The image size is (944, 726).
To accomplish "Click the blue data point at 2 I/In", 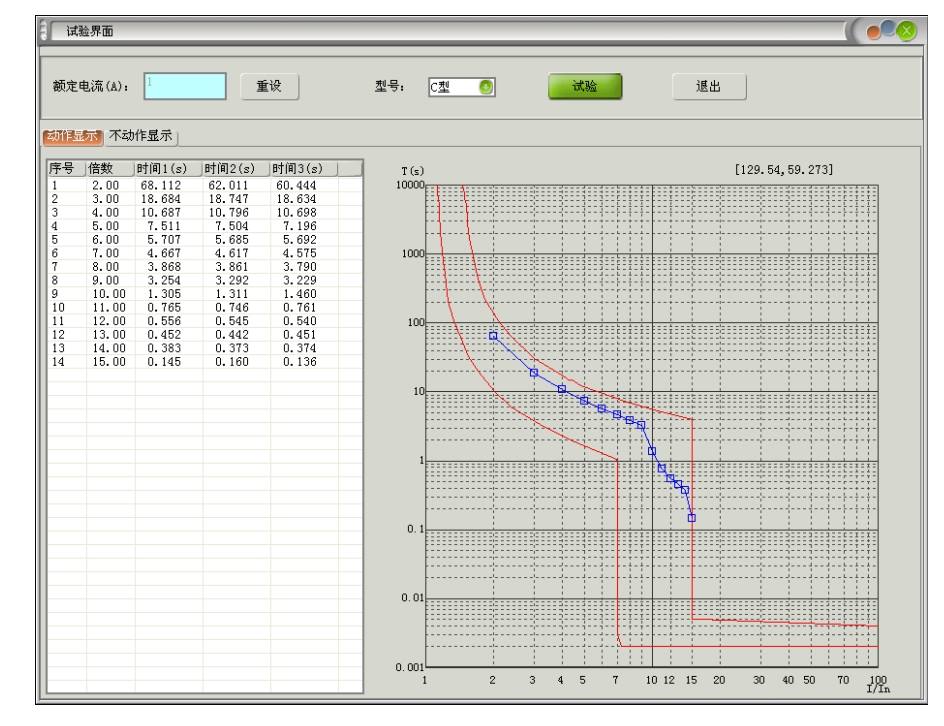I will point(493,336).
